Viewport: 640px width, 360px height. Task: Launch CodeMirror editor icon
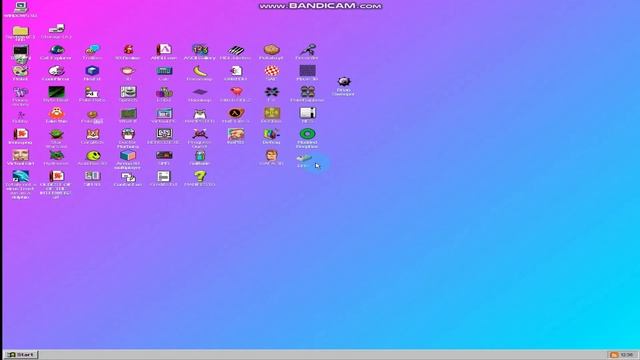point(56,71)
